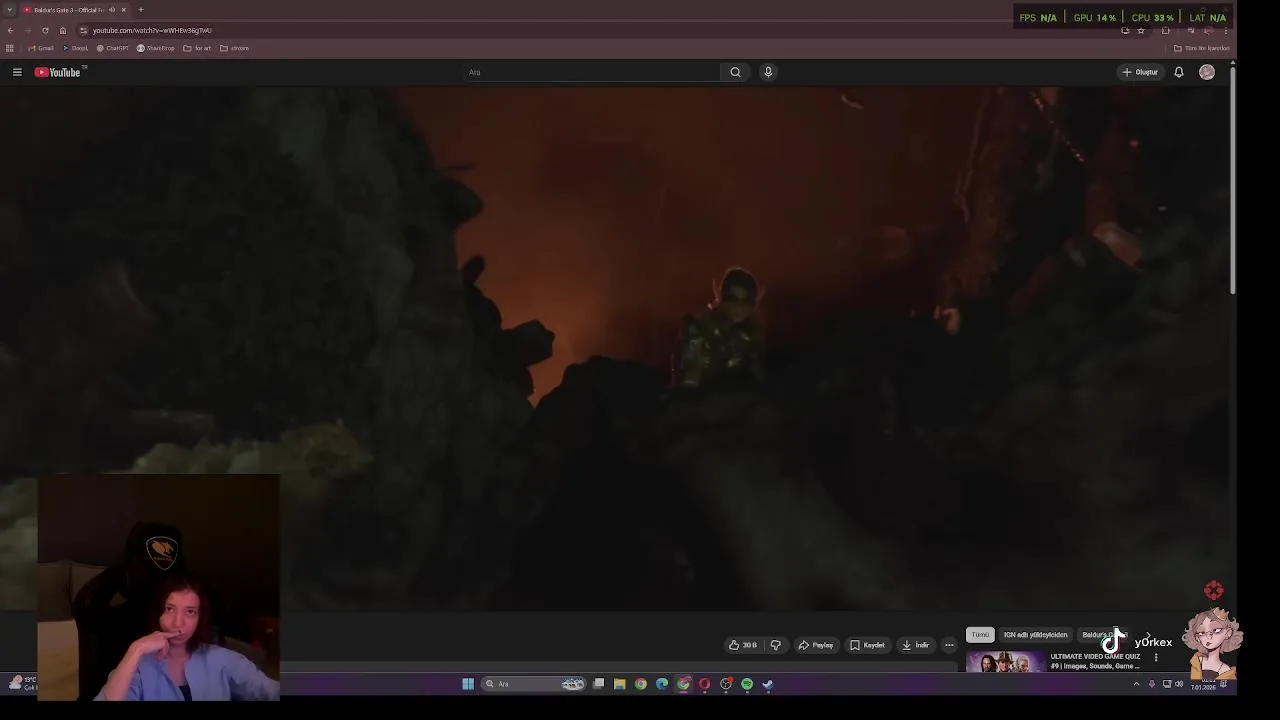Viewport: 1280px width, 720px height.
Task: Open Microsoft Edge from taskbar
Action: (x=662, y=684)
